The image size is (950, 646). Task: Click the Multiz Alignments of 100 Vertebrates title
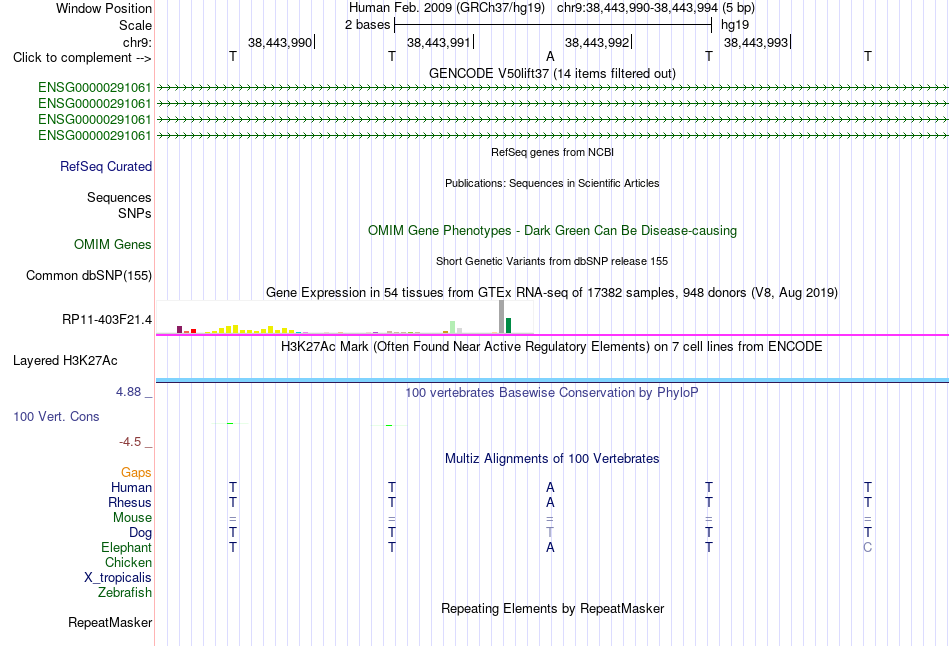pos(552,459)
